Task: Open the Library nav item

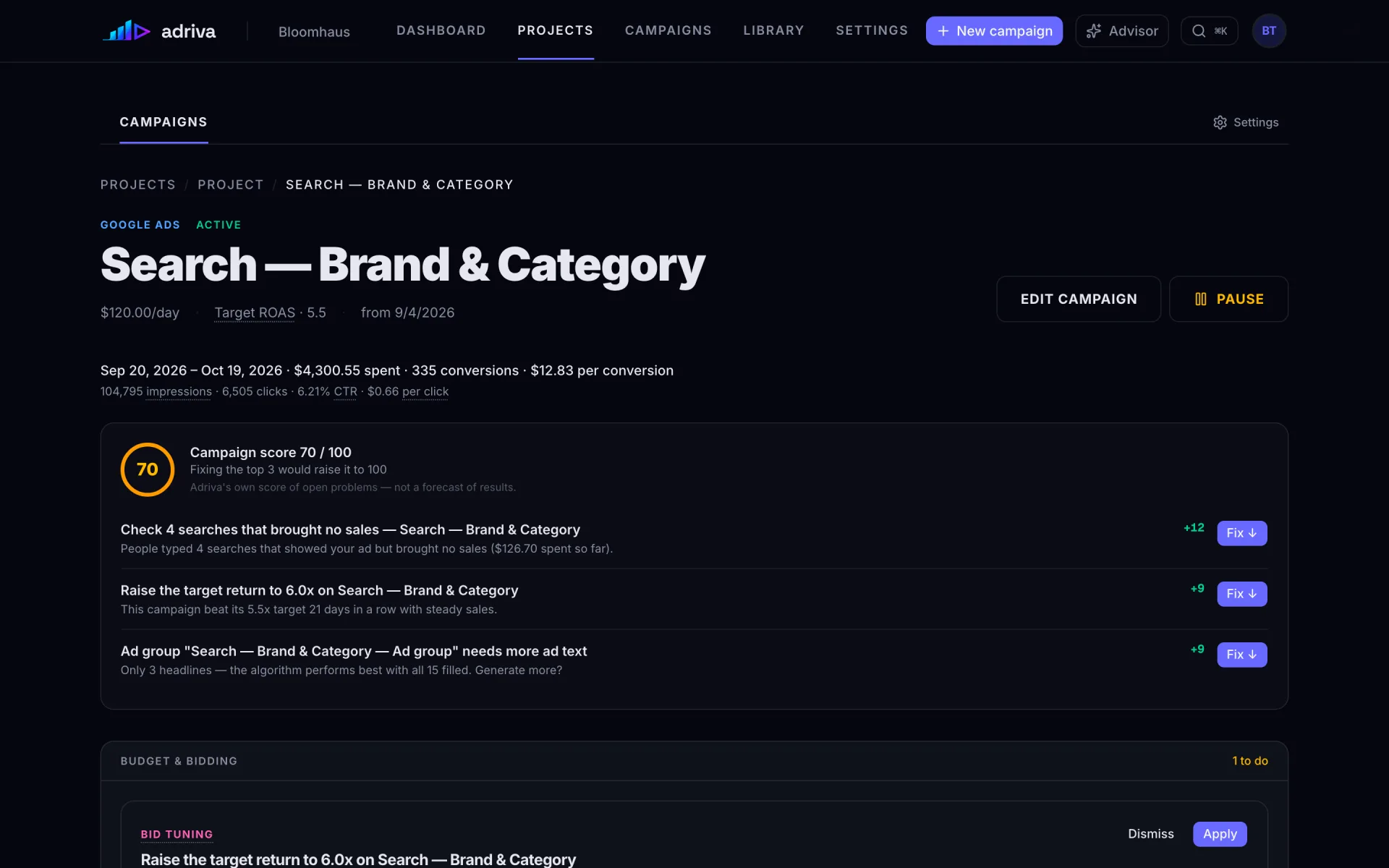Action: [773, 30]
